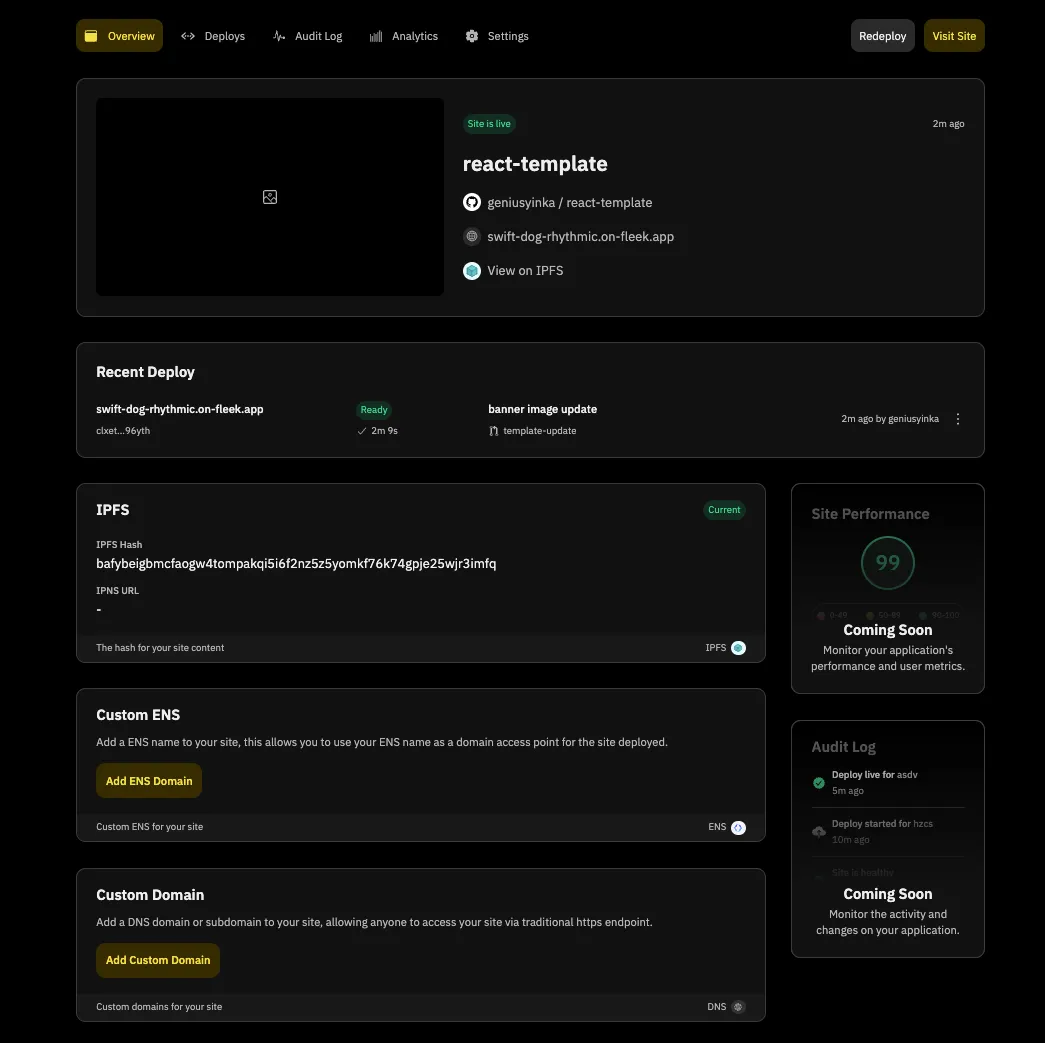
Task: Open the Settings tab
Action: tap(497, 36)
